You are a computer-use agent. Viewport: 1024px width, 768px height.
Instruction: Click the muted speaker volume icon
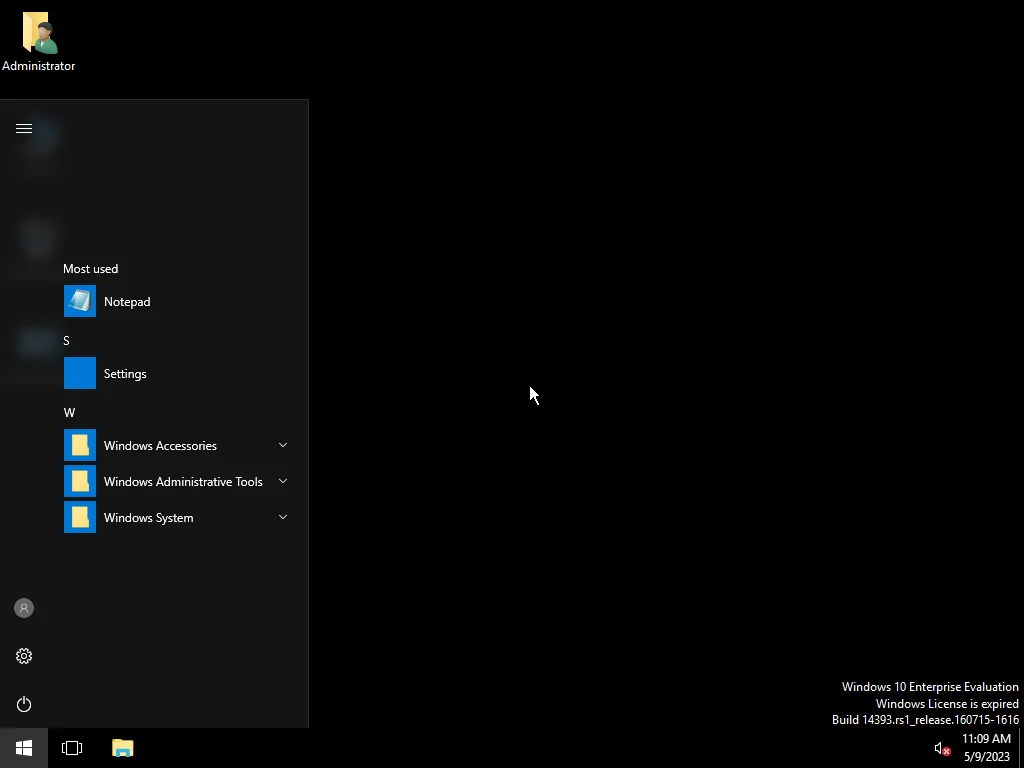(942, 748)
